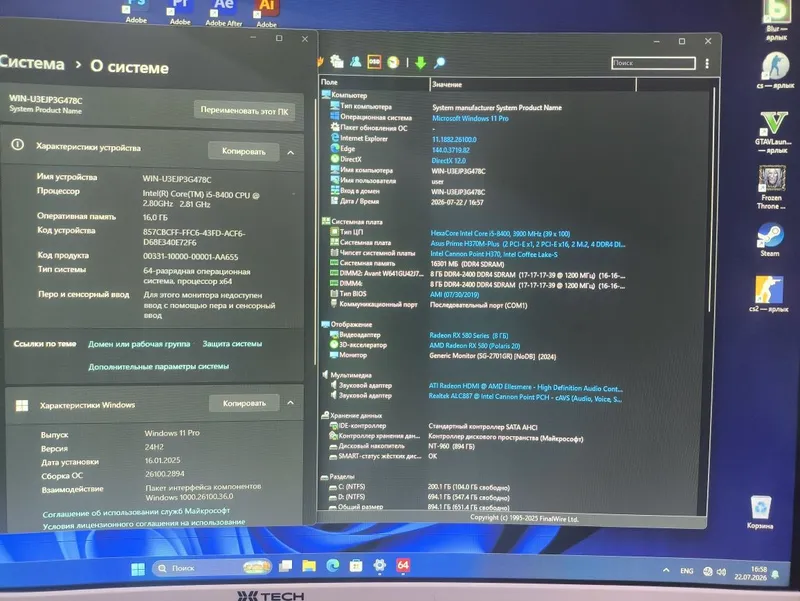Open Settings gear icon in the taskbar
The image size is (800, 601).
click(x=380, y=565)
